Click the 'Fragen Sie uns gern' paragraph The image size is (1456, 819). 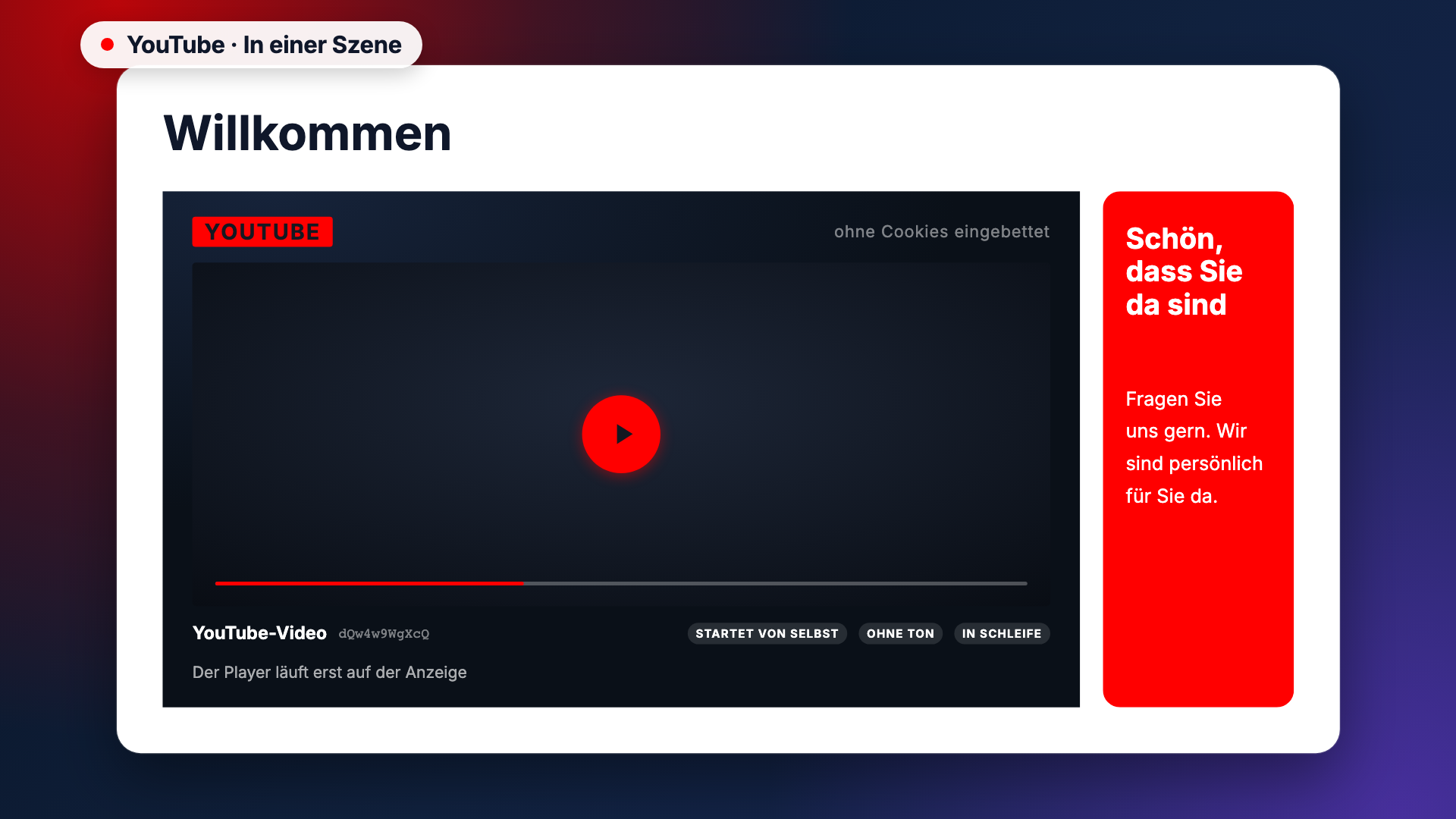1194,447
